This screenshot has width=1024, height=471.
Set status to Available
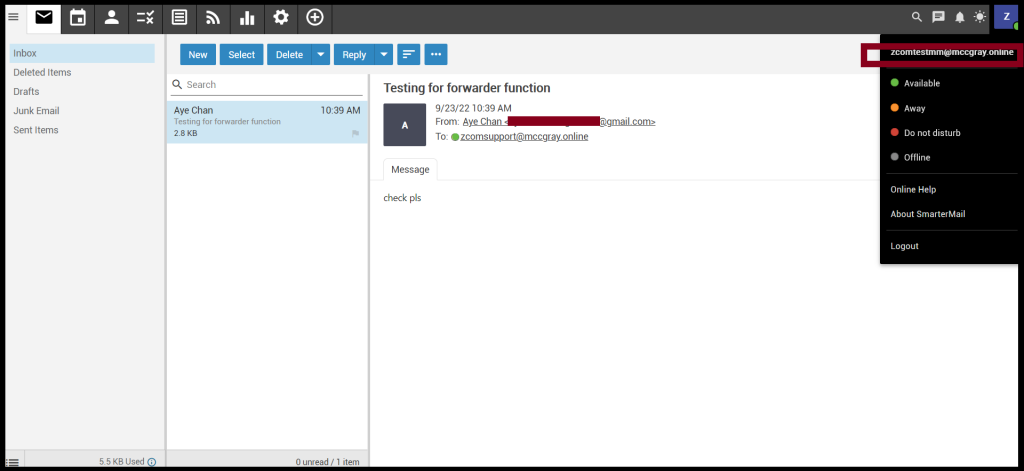(915, 84)
